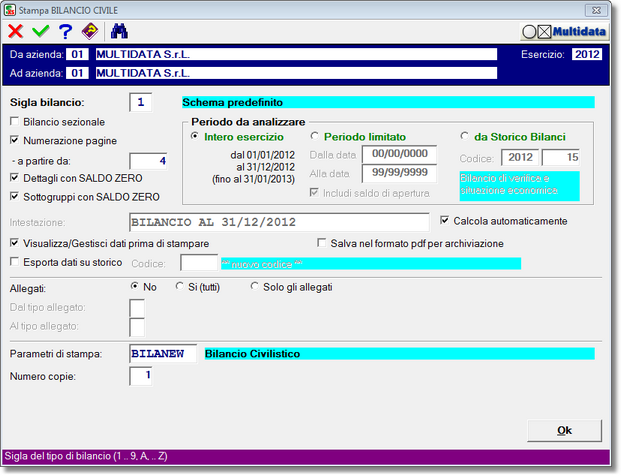Viewport: 621px width, 476px height.
Task: Open help with the blue question mark
Action: click(x=66, y=32)
